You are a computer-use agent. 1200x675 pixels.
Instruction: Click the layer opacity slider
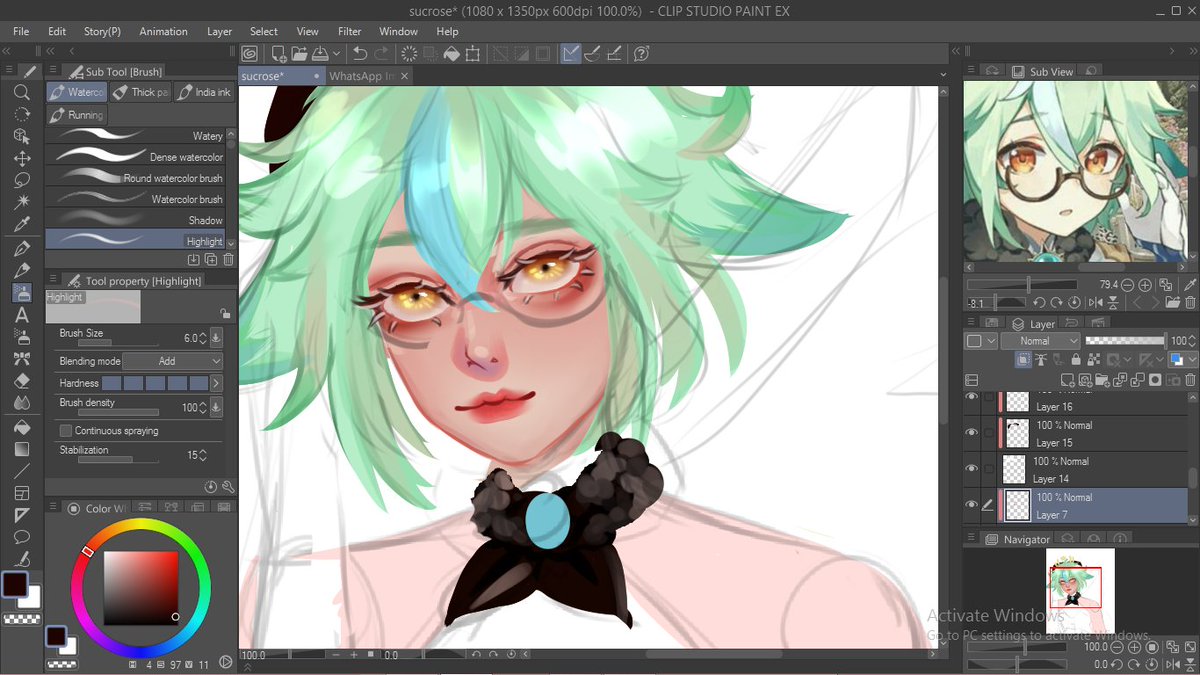[1125, 341]
